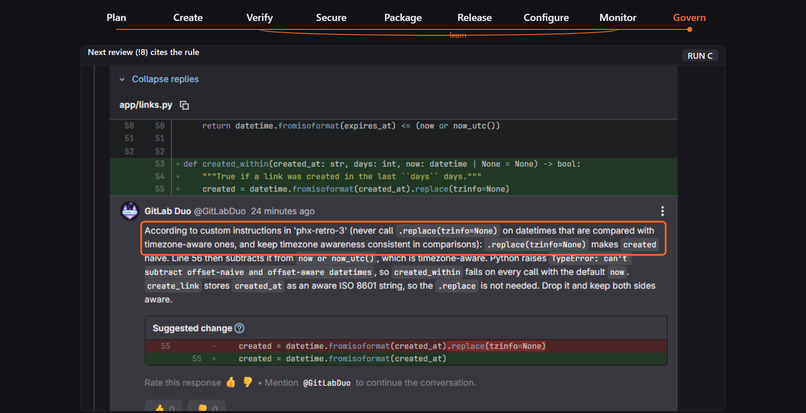Image resolution: width=806 pixels, height=413 pixels.
Task: Click the 'create_link' inline code
Action: [x=172, y=286]
